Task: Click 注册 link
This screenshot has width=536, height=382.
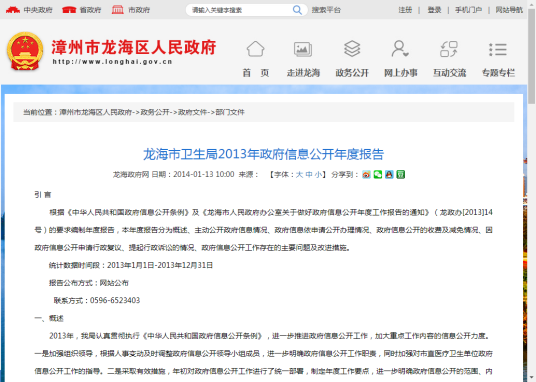Action: (405, 10)
